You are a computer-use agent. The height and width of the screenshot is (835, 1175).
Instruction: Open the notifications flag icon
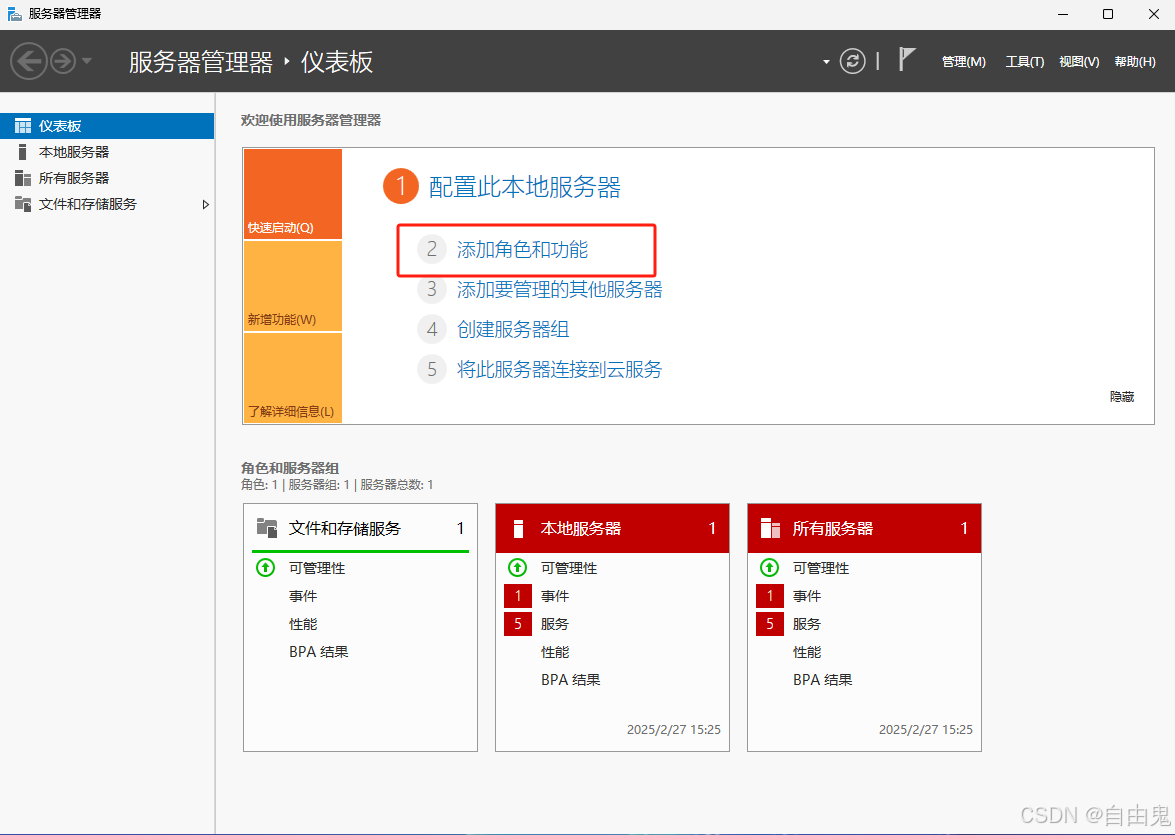click(x=907, y=59)
